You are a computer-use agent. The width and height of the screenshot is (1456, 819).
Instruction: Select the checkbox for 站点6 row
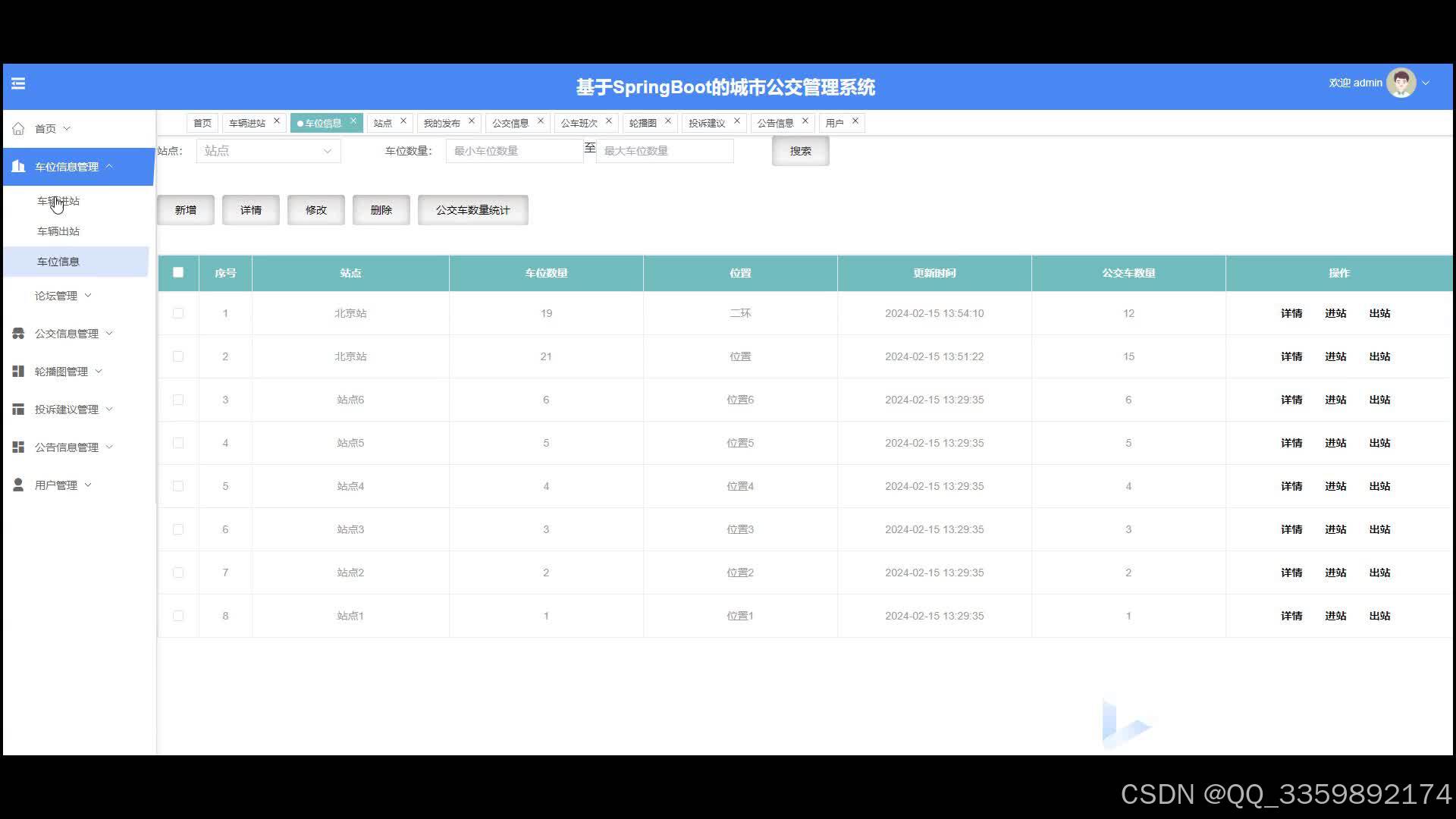point(178,400)
